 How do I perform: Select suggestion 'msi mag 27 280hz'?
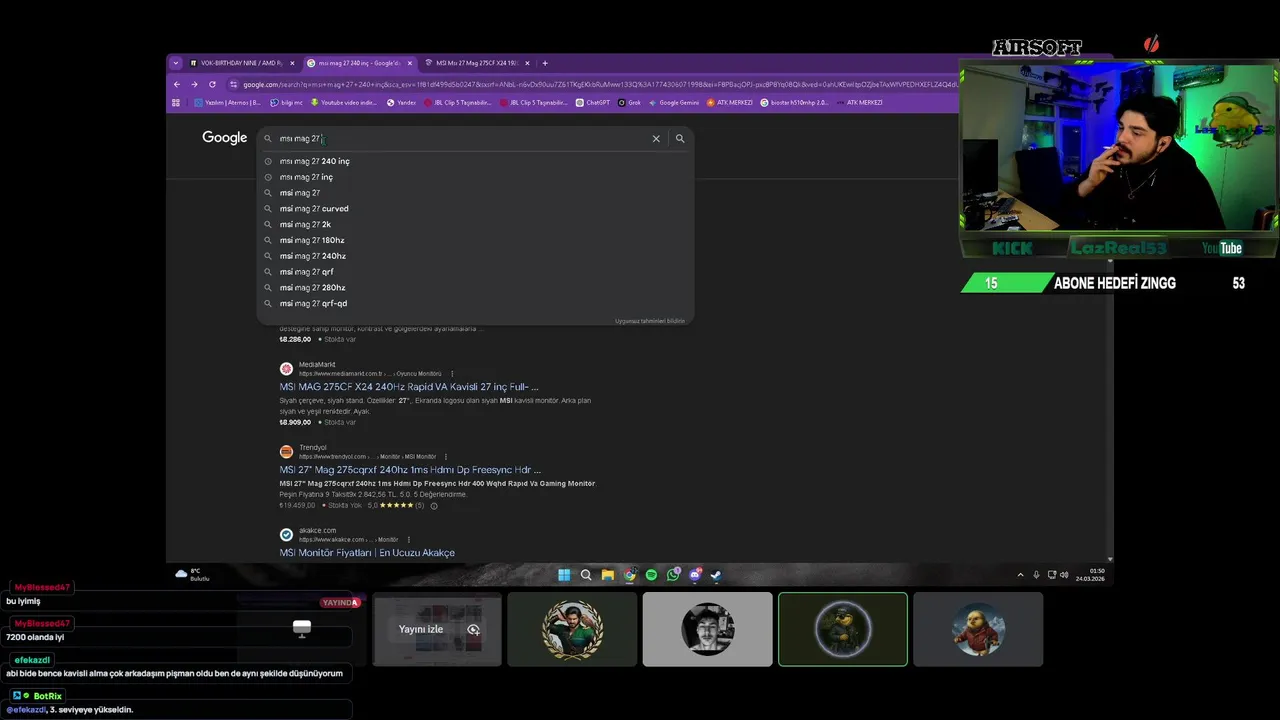pos(475,288)
